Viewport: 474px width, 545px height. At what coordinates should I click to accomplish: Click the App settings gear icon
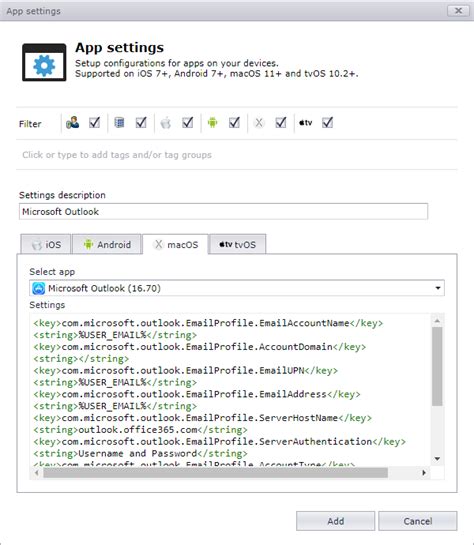point(44,62)
